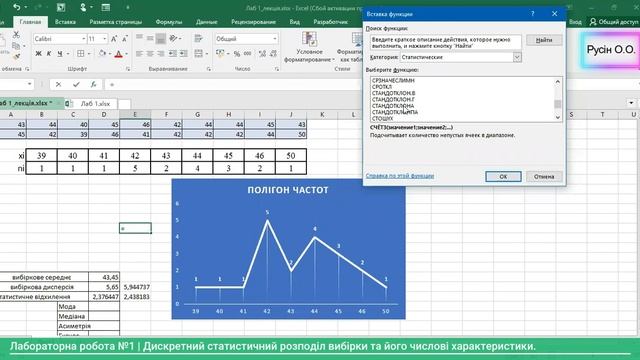Increase font size with the larger A icon

click(x=114, y=39)
